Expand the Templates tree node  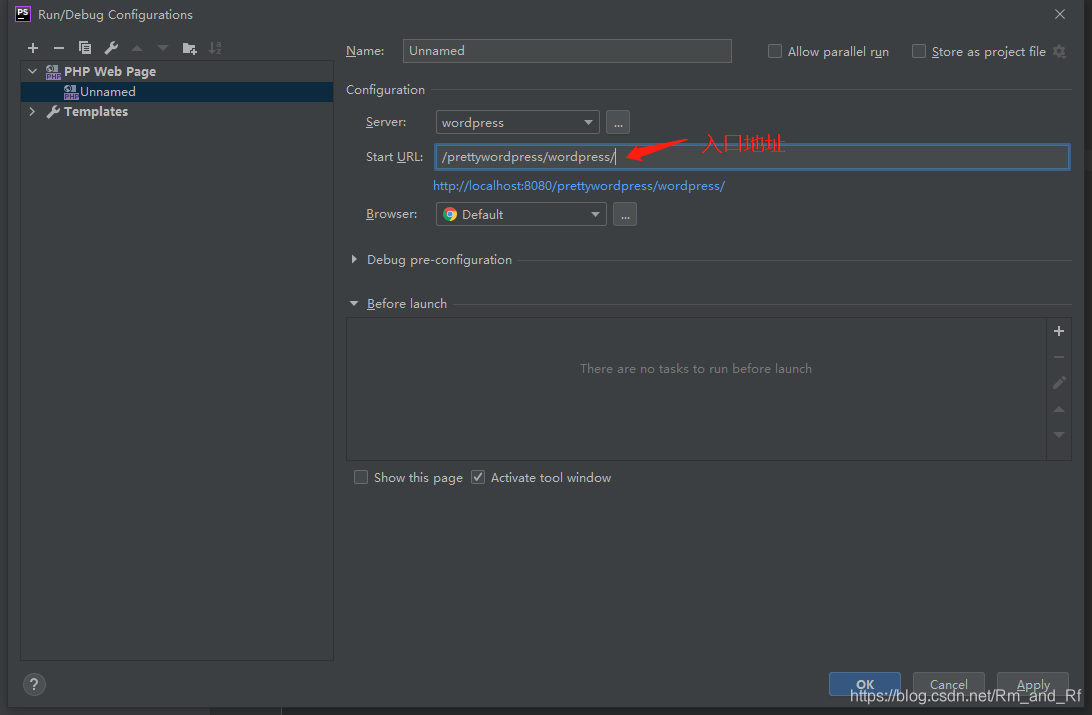(x=32, y=111)
